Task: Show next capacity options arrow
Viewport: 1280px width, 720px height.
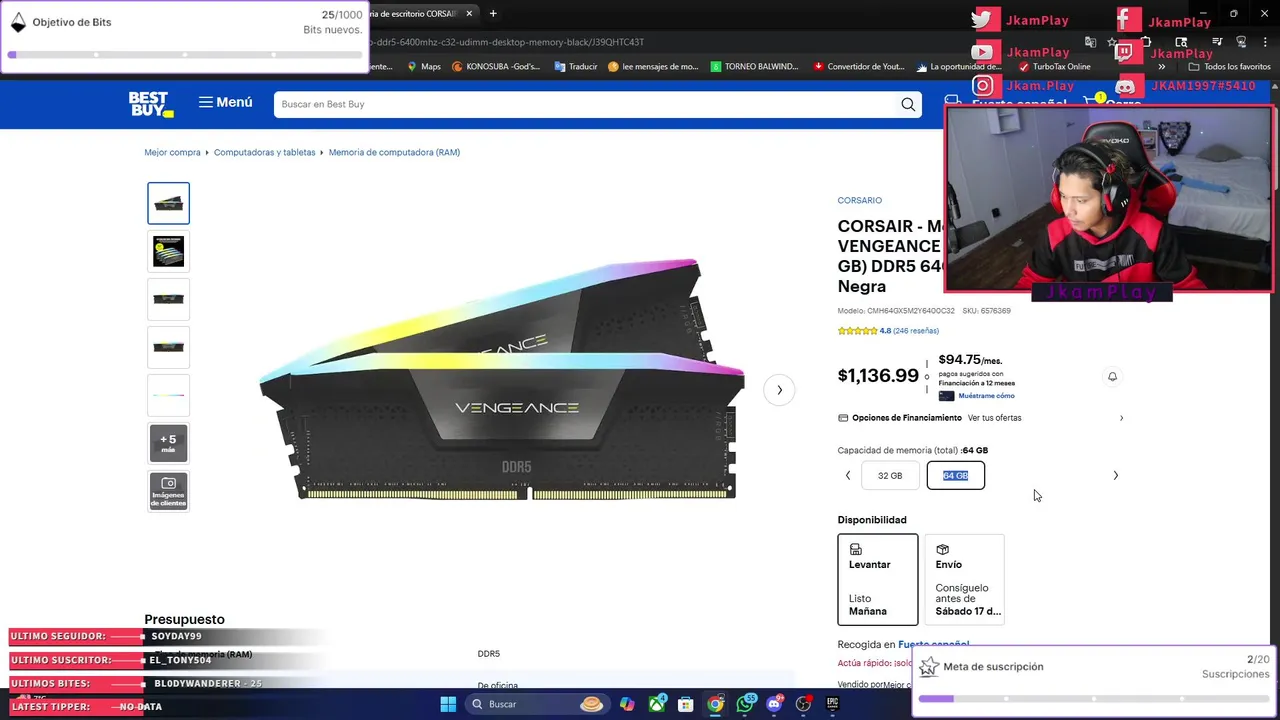Action: point(1116,476)
